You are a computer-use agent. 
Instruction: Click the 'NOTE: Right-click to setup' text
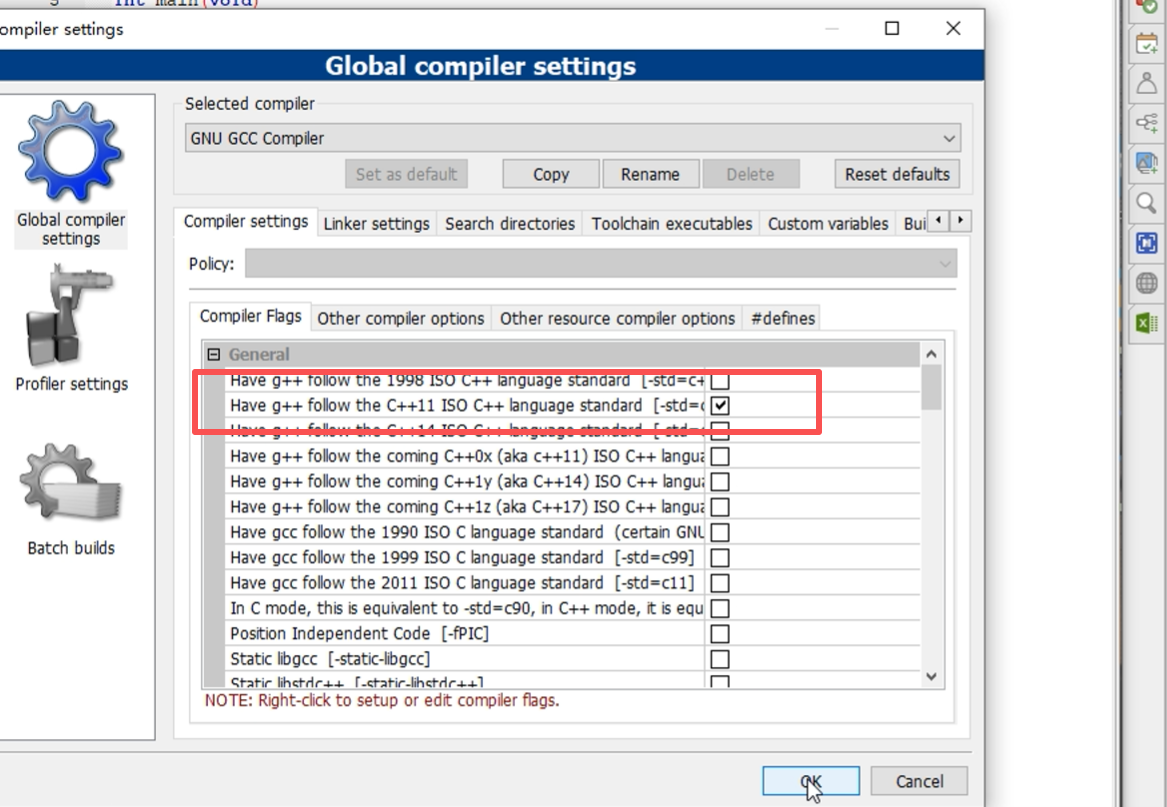(x=382, y=701)
